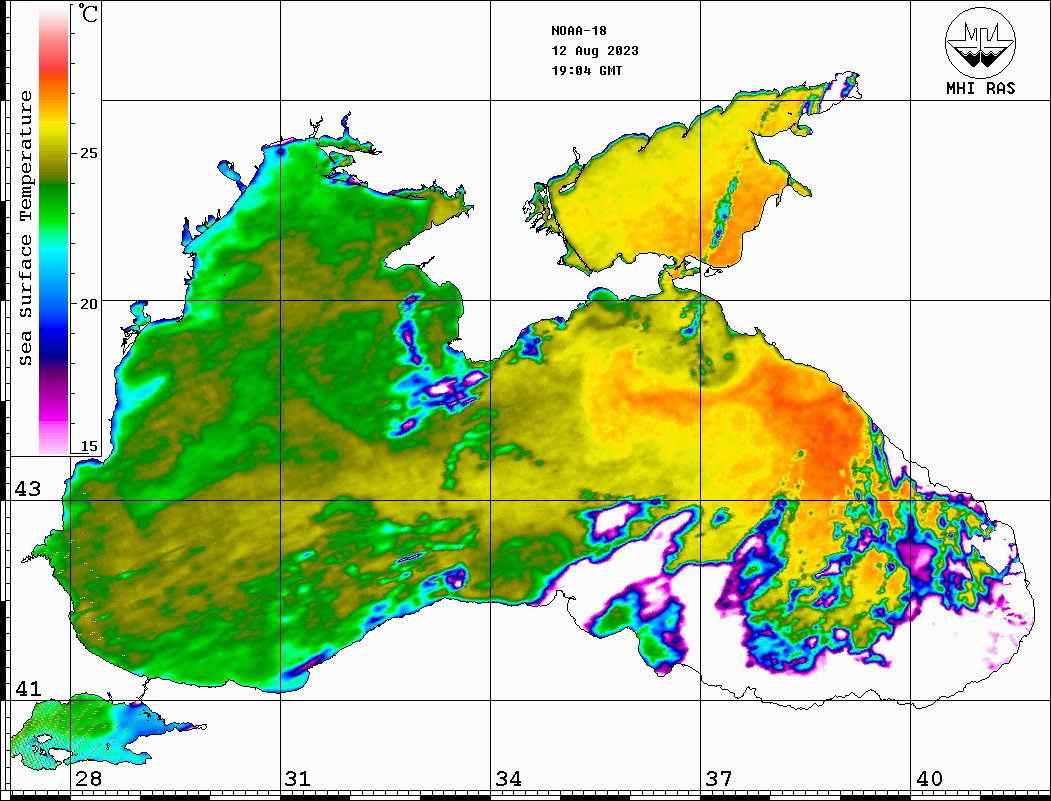The width and height of the screenshot is (1051, 801).
Task: Click the '19:04 GMT' time text
Action: click(586, 70)
